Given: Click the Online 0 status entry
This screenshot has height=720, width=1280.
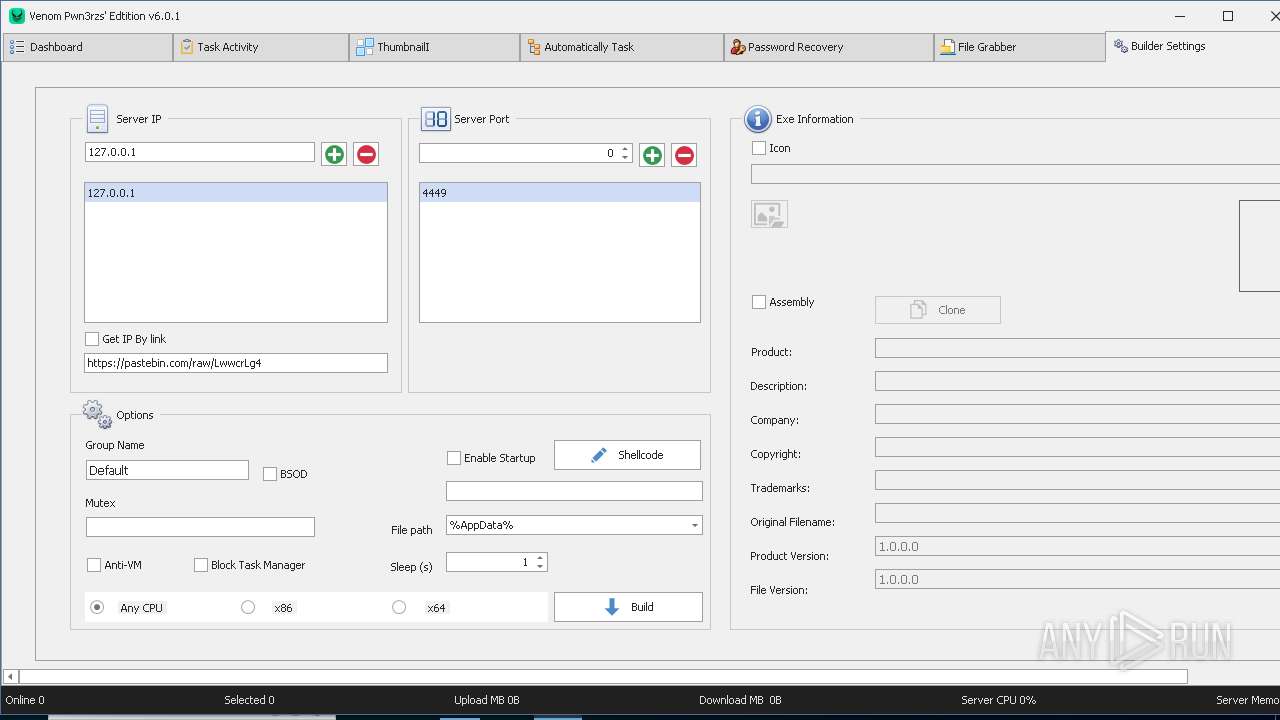Looking at the screenshot, I should pyautogui.click(x=25, y=700).
